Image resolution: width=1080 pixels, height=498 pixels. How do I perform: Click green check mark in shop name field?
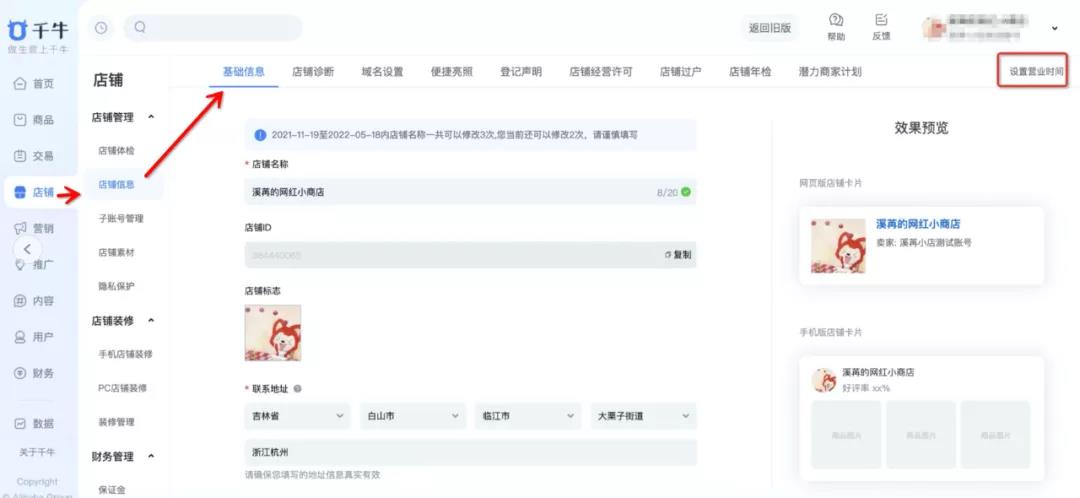pyautogui.click(x=685, y=192)
